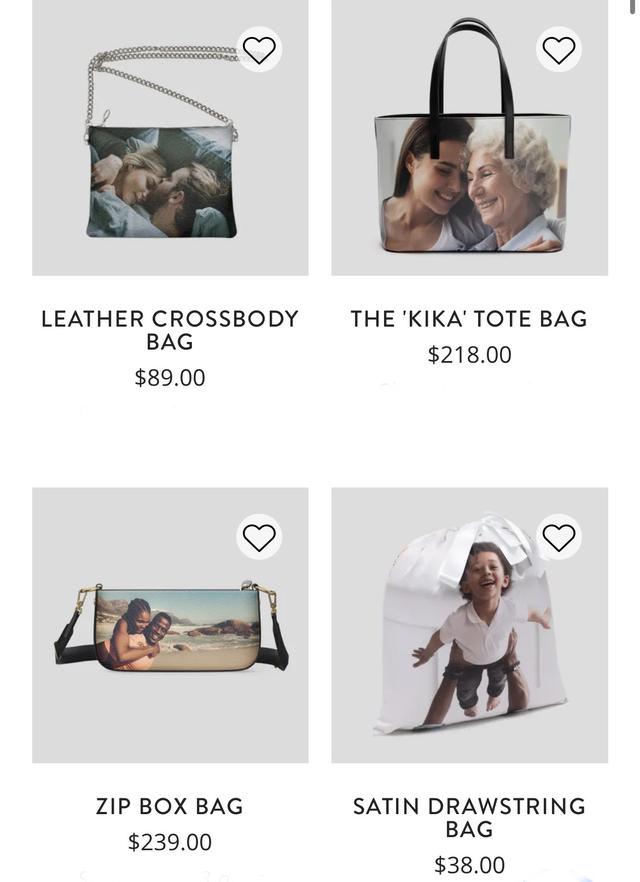Image resolution: width=640 pixels, height=882 pixels.
Task: Select the ZIP BOX BAG product title
Action: click(x=170, y=806)
